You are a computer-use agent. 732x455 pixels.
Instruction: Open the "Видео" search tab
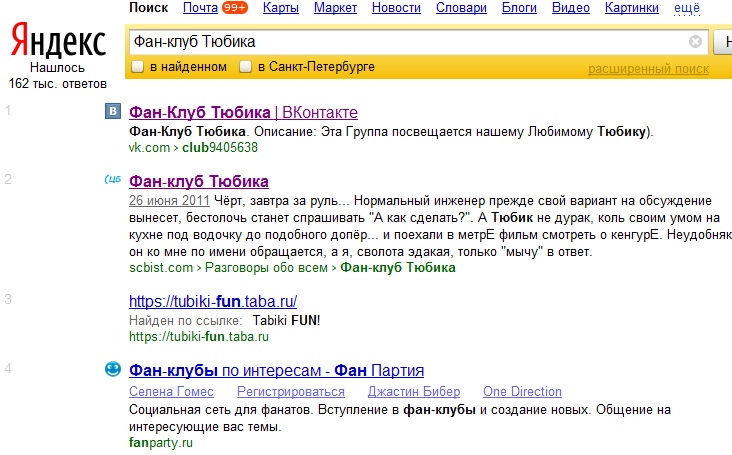pos(570,8)
